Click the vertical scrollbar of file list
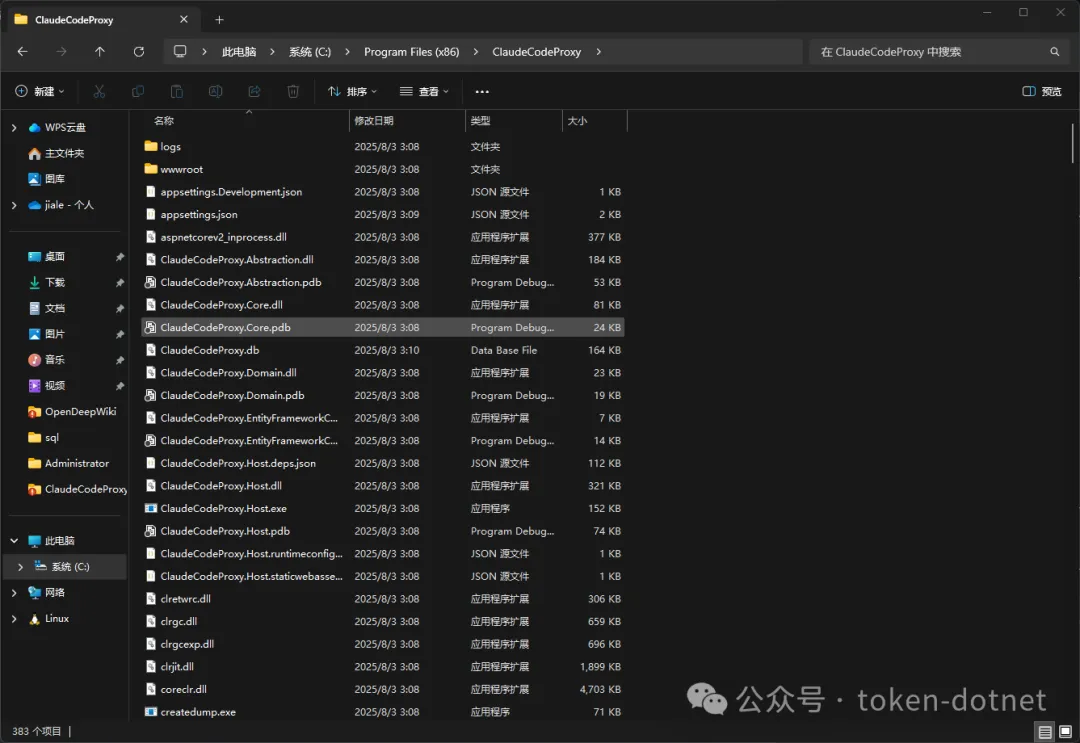 [1072, 143]
